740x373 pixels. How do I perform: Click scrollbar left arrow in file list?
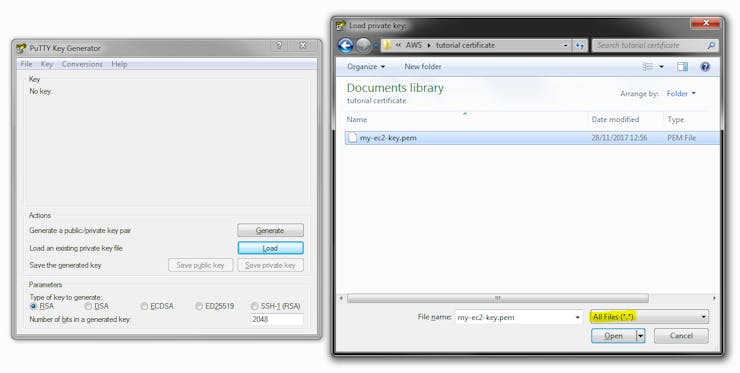coord(342,298)
